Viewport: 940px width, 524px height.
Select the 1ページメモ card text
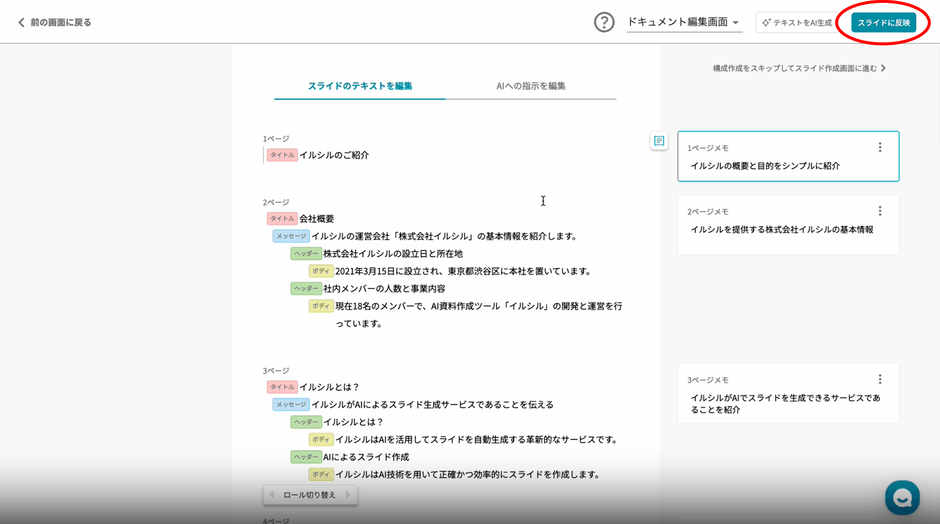click(x=765, y=166)
